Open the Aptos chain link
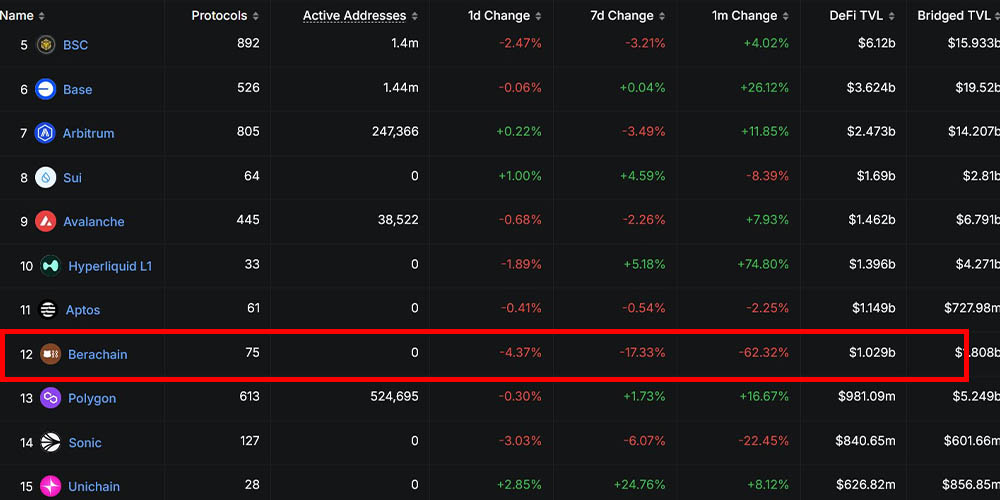 point(83,310)
